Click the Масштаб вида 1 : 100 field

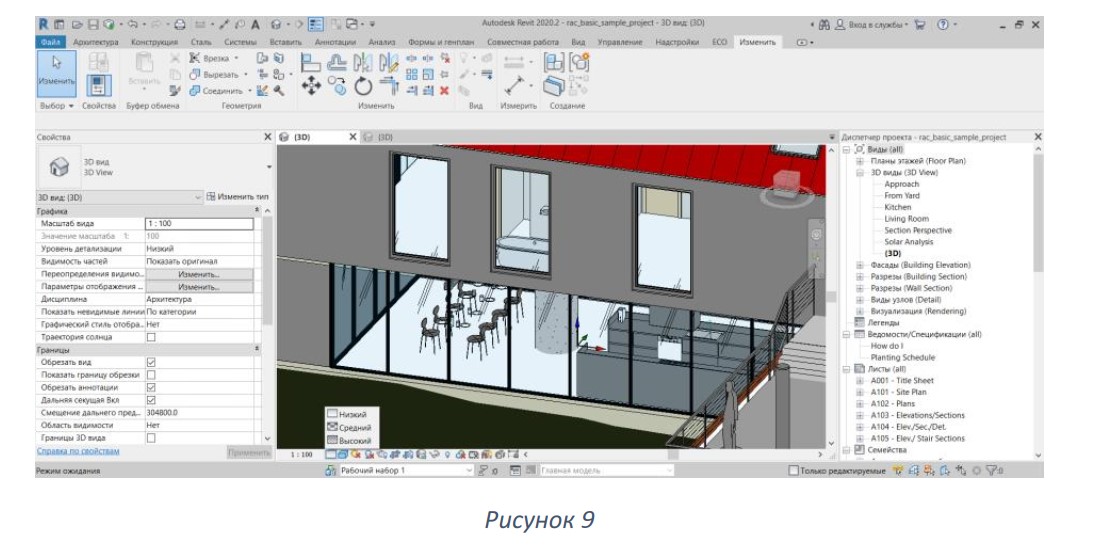pos(199,224)
